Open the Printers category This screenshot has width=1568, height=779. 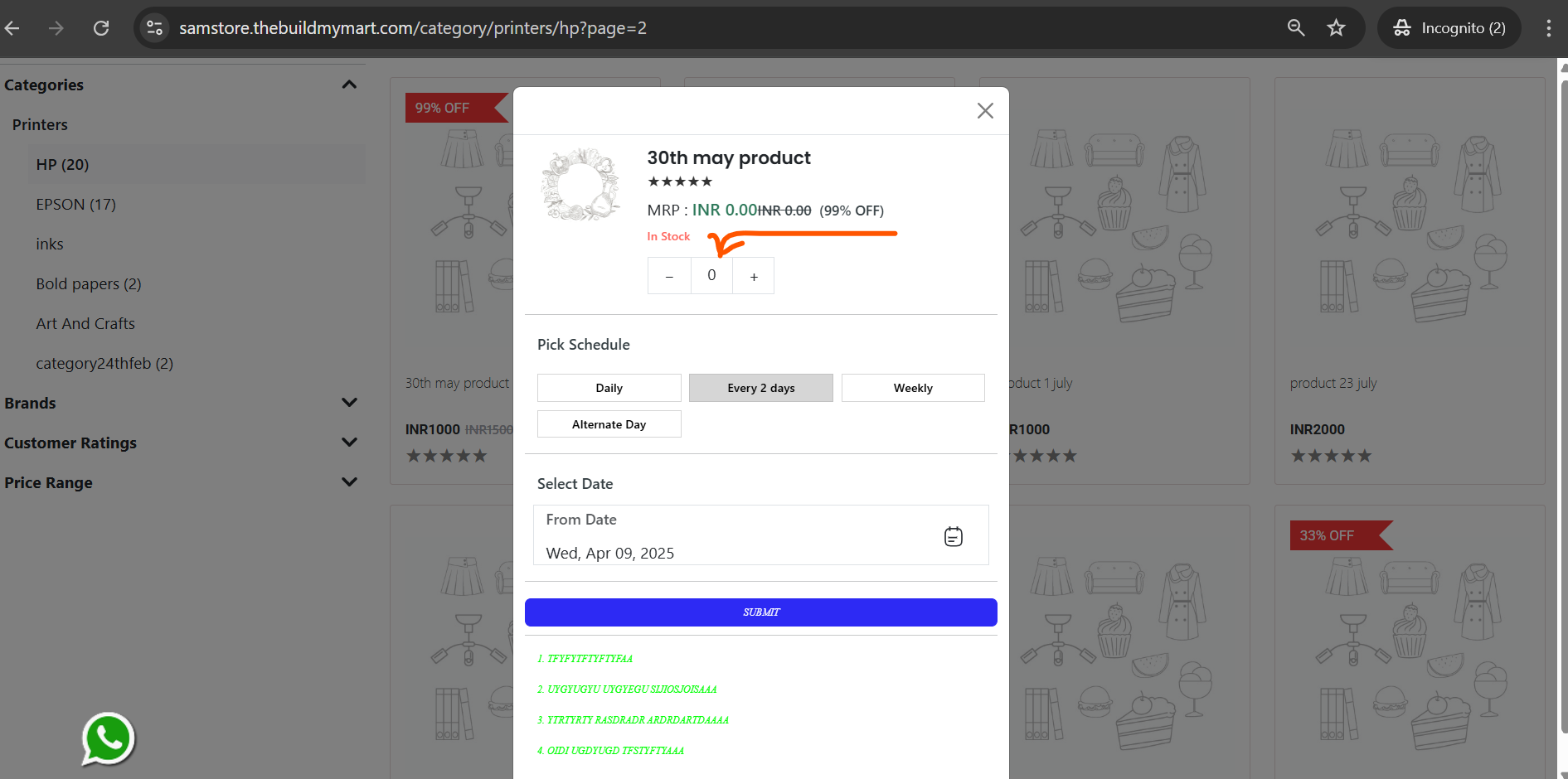pyautogui.click(x=40, y=125)
